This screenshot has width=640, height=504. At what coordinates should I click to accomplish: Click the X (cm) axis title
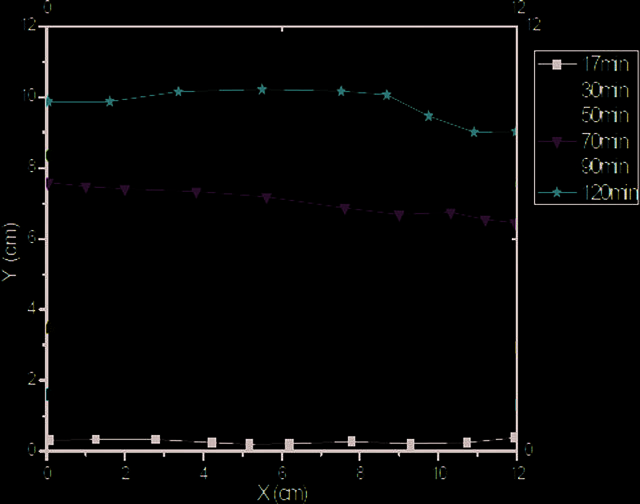[282, 493]
